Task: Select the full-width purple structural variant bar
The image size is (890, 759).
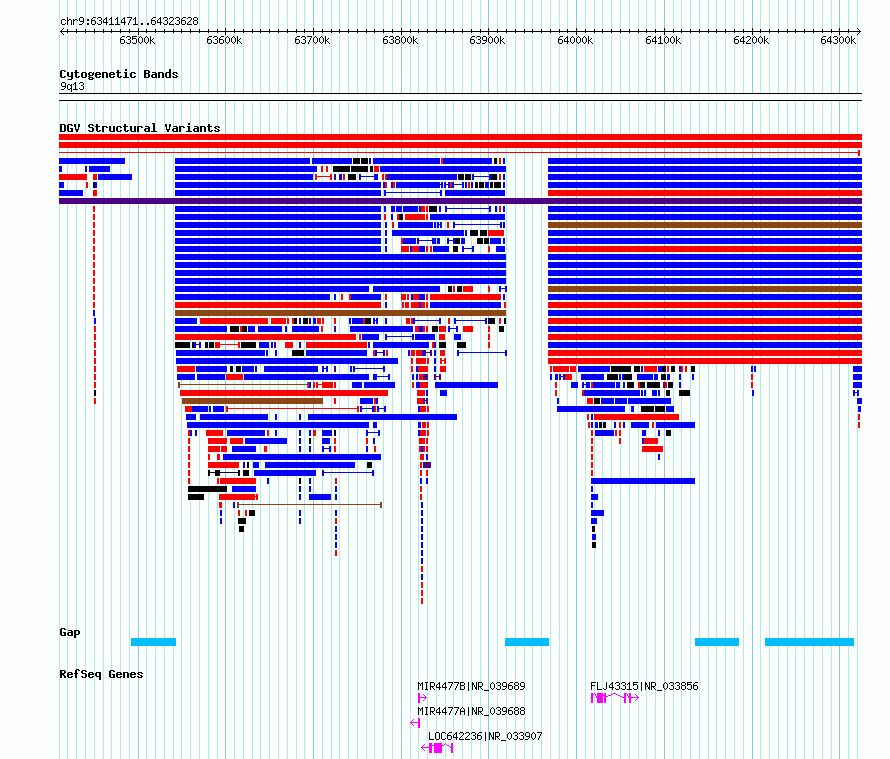Action: pos(460,201)
